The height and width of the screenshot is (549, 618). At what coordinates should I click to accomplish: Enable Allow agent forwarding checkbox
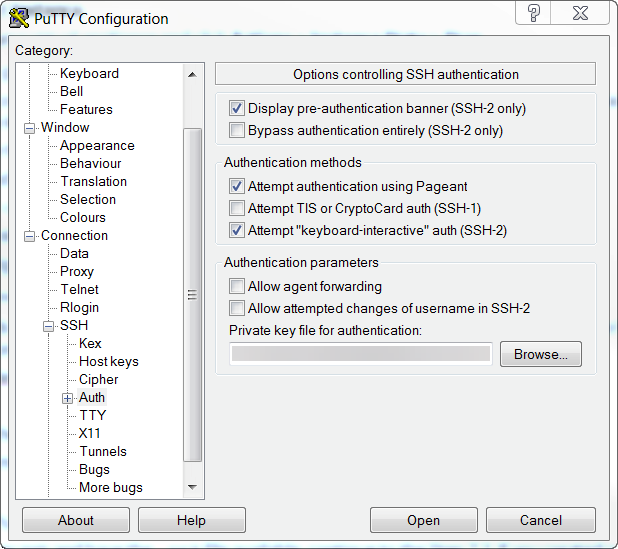pyautogui.click(x=236, y=286)
